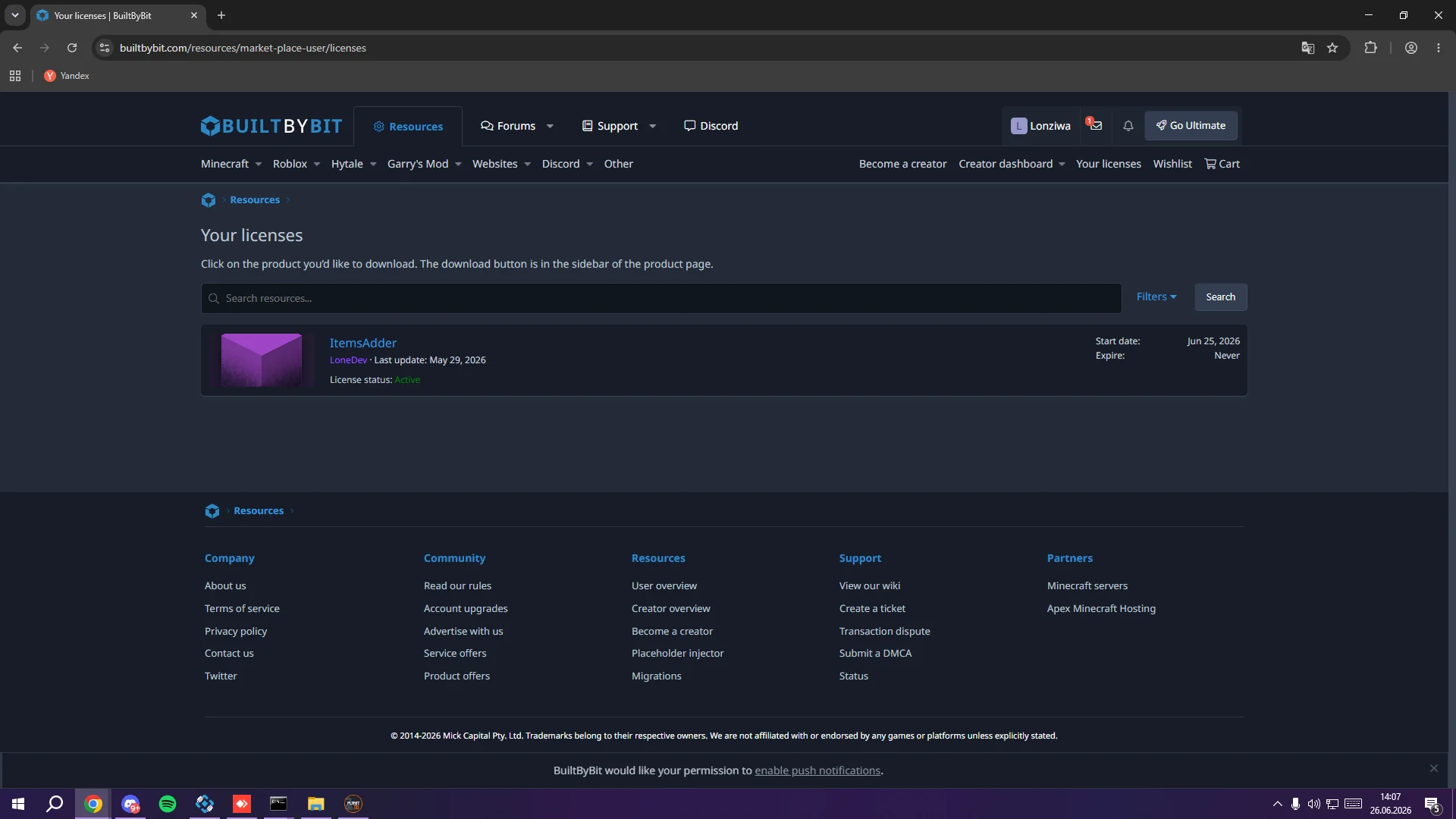Image resolution: width=1456 pixels, height=819 pixels.
Task: Focus the Search resources input field
Action: pos(661,298)
